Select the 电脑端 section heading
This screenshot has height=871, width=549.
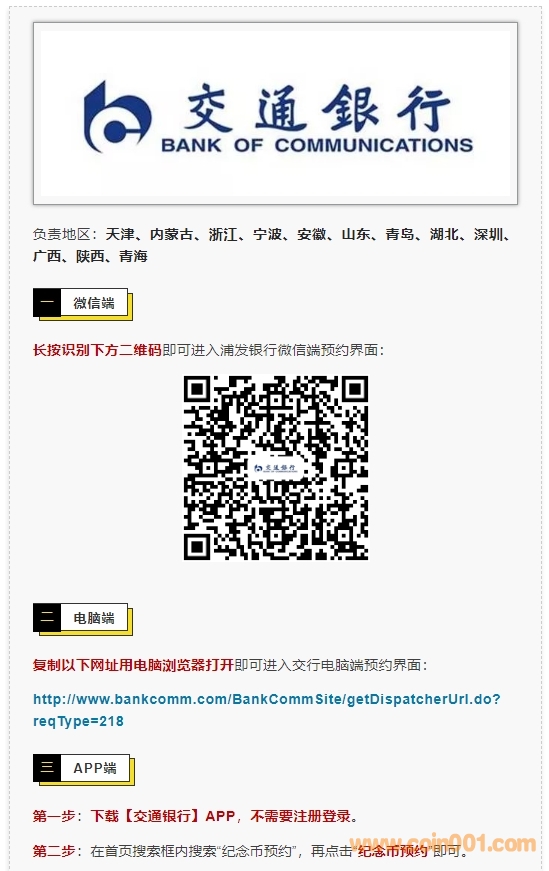click(94, 618)
